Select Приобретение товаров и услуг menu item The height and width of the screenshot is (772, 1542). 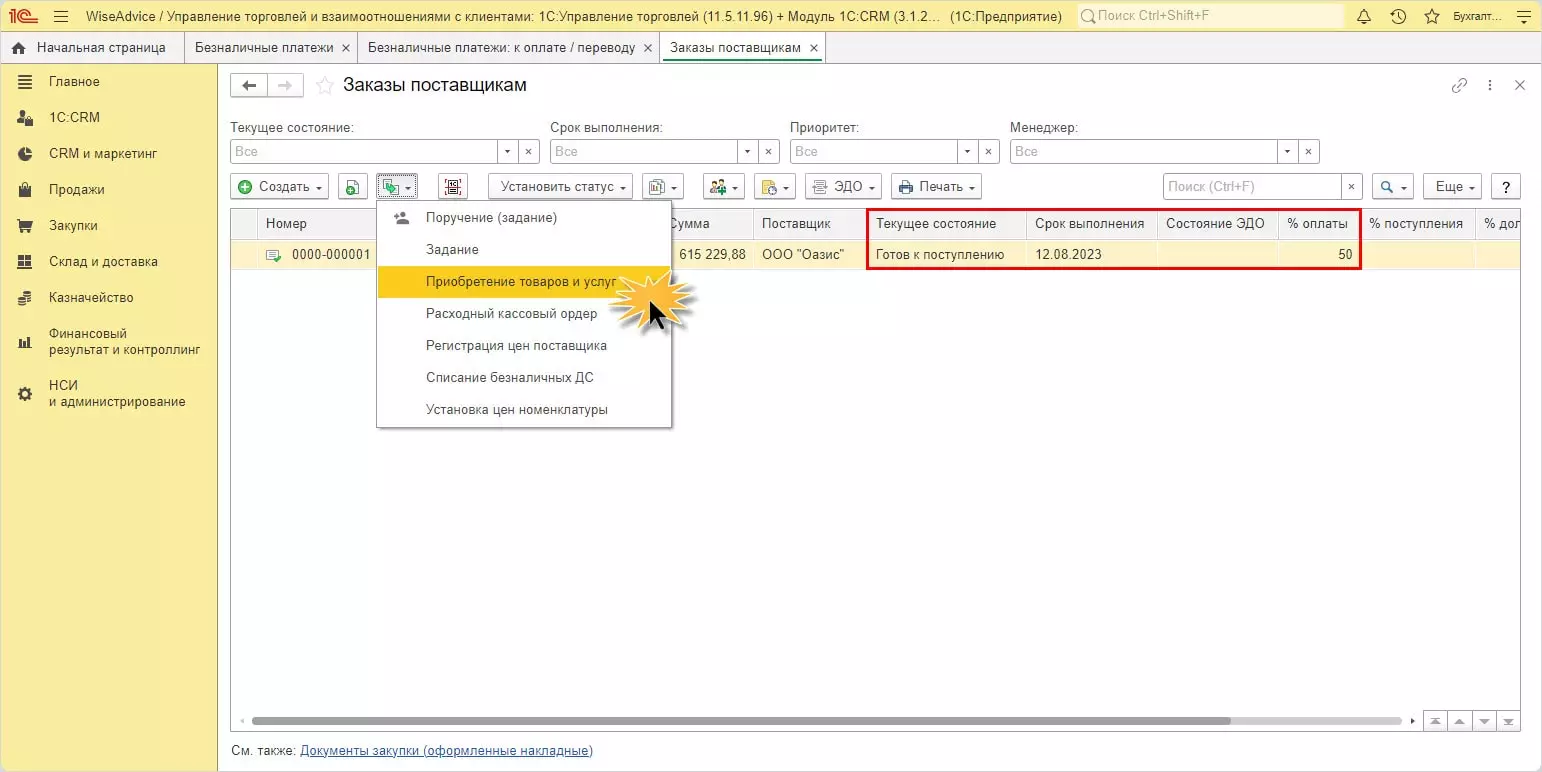pyautogui.click(x=520, y=282)
